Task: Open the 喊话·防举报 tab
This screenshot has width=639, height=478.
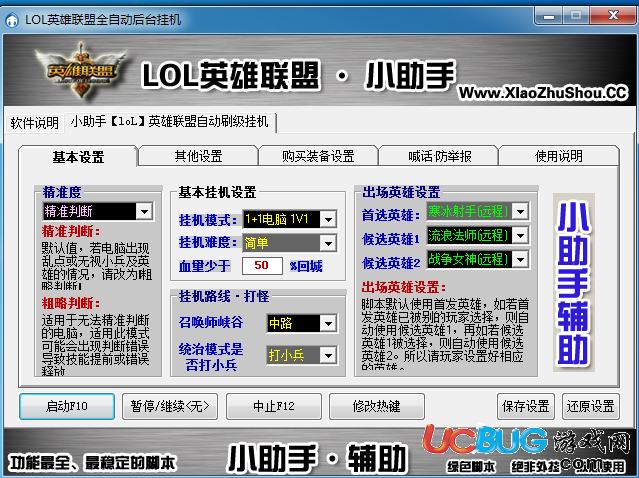Action: click(439, 156)
